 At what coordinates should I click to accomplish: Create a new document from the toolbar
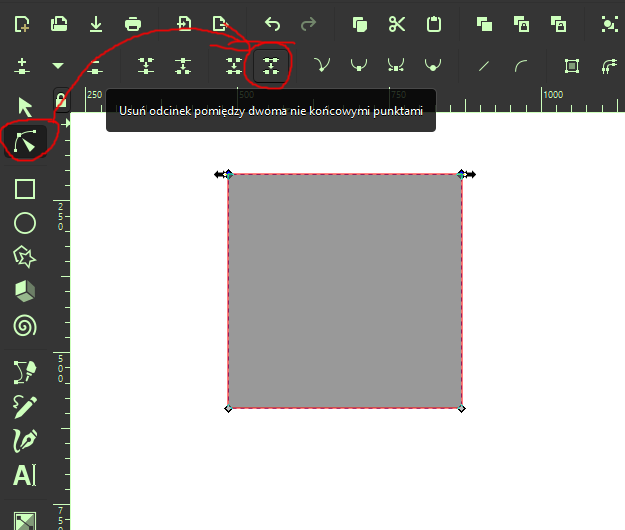[x=22, y=24]
